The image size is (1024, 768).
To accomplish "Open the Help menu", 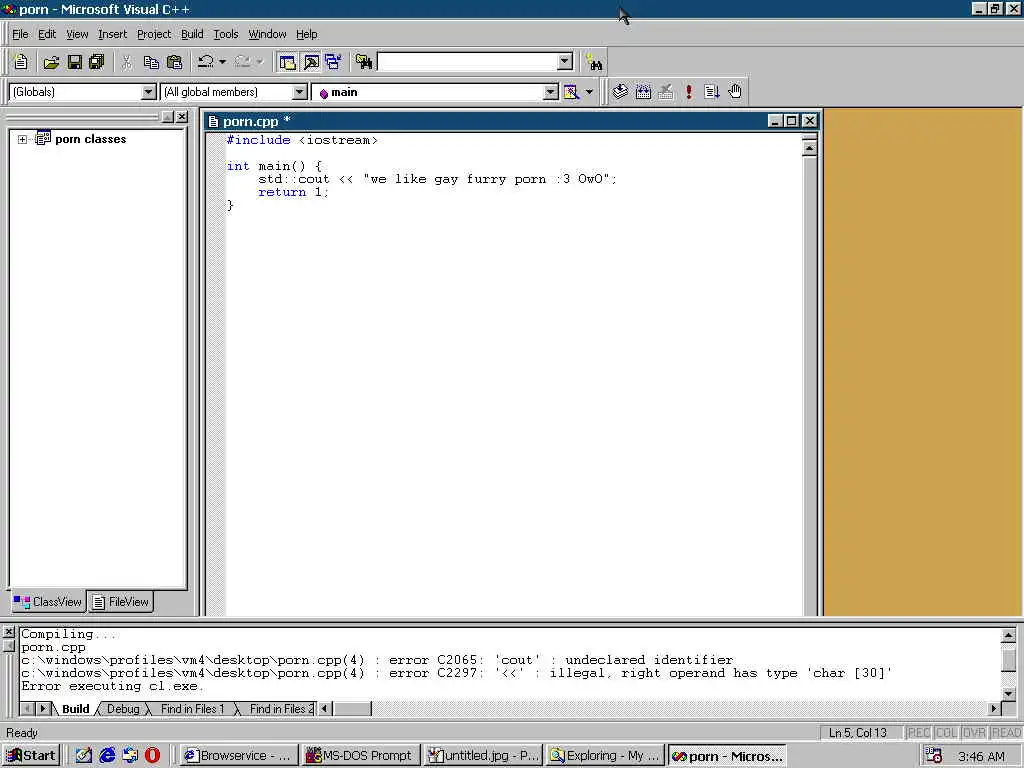I will coord(307,35).
